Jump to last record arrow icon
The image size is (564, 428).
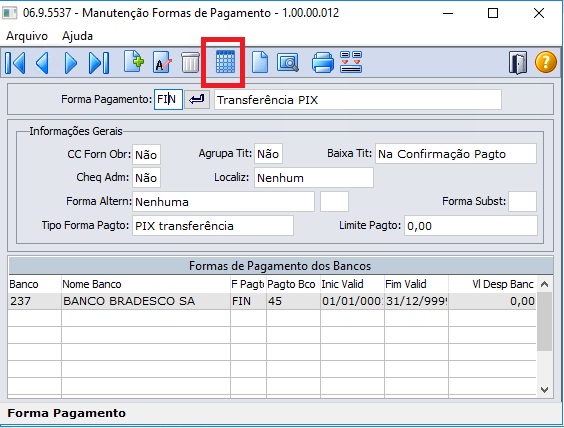[x=99, y=63]
